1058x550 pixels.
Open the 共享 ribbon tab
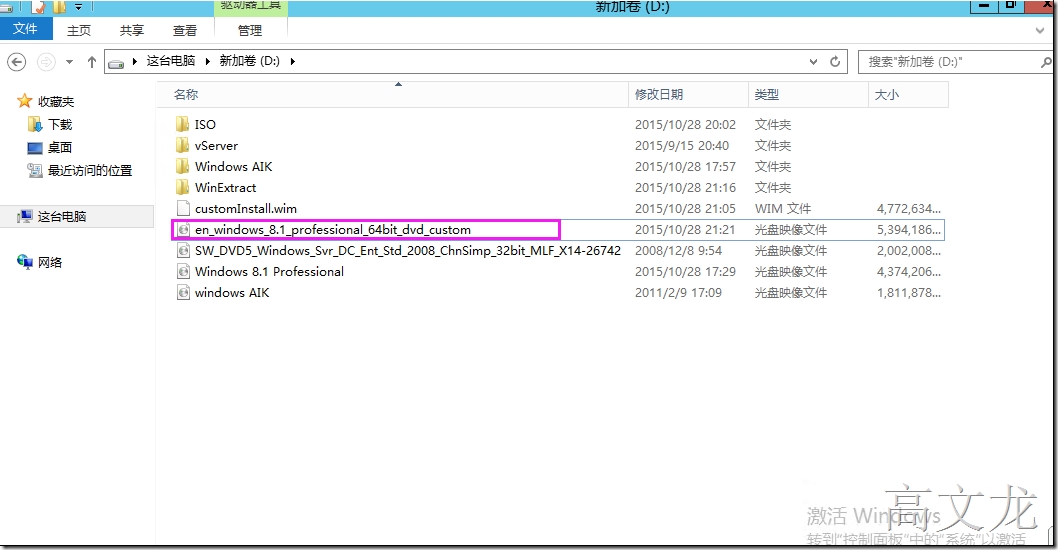[132, 30]
